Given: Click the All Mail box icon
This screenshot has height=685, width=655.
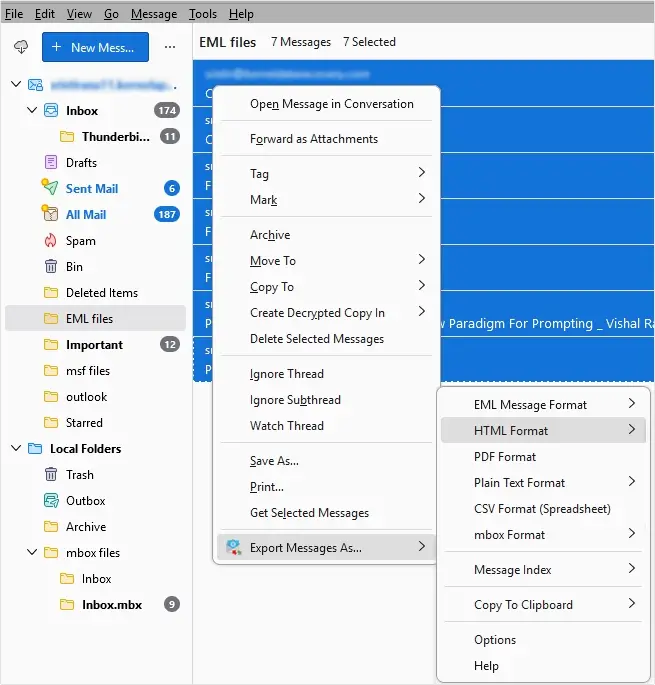Looking at the screenshot, I should click(x=50, y=214).
